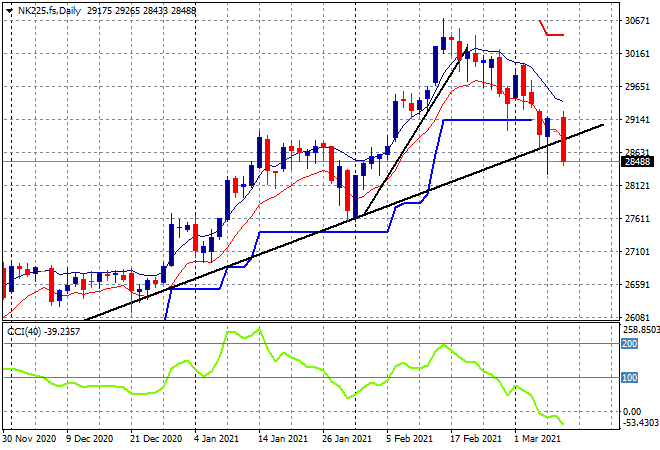Click the -53.4303 CCI scale value
The image size is (660, 450).
640,422
